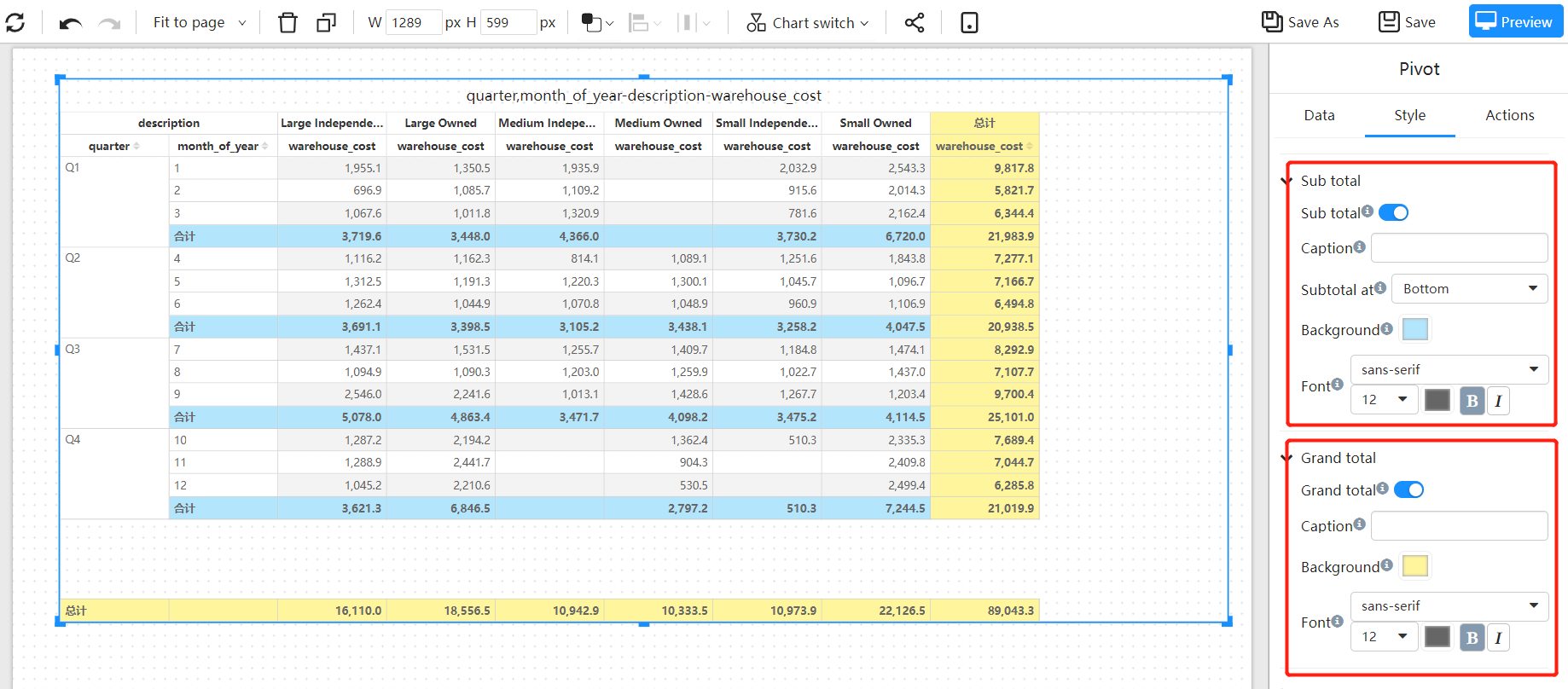Open the distribute spacing icon menu
Screen dimensions: 1568x689
point(694,23)
